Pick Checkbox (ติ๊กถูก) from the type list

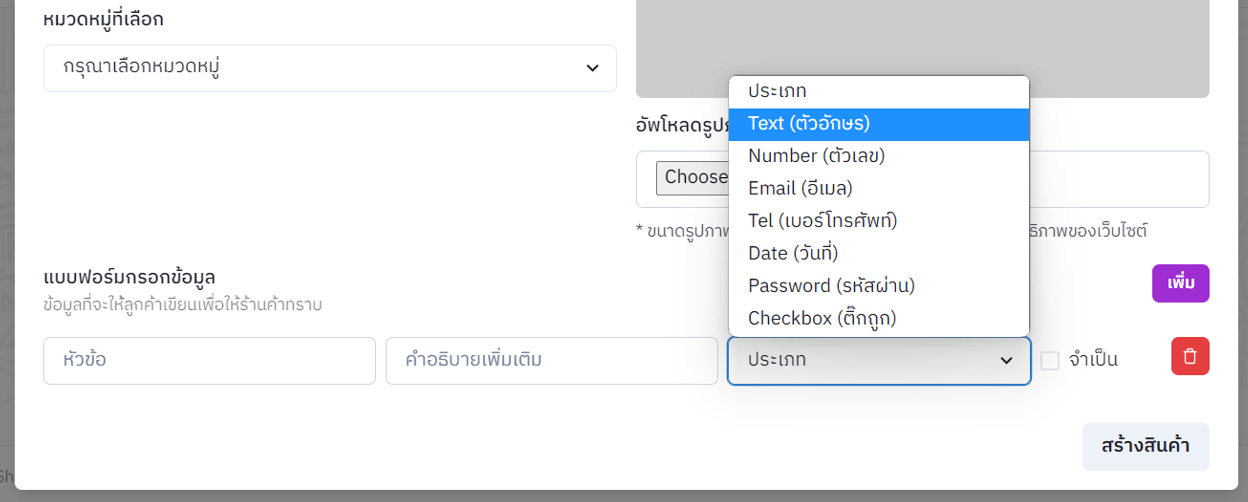878,318
